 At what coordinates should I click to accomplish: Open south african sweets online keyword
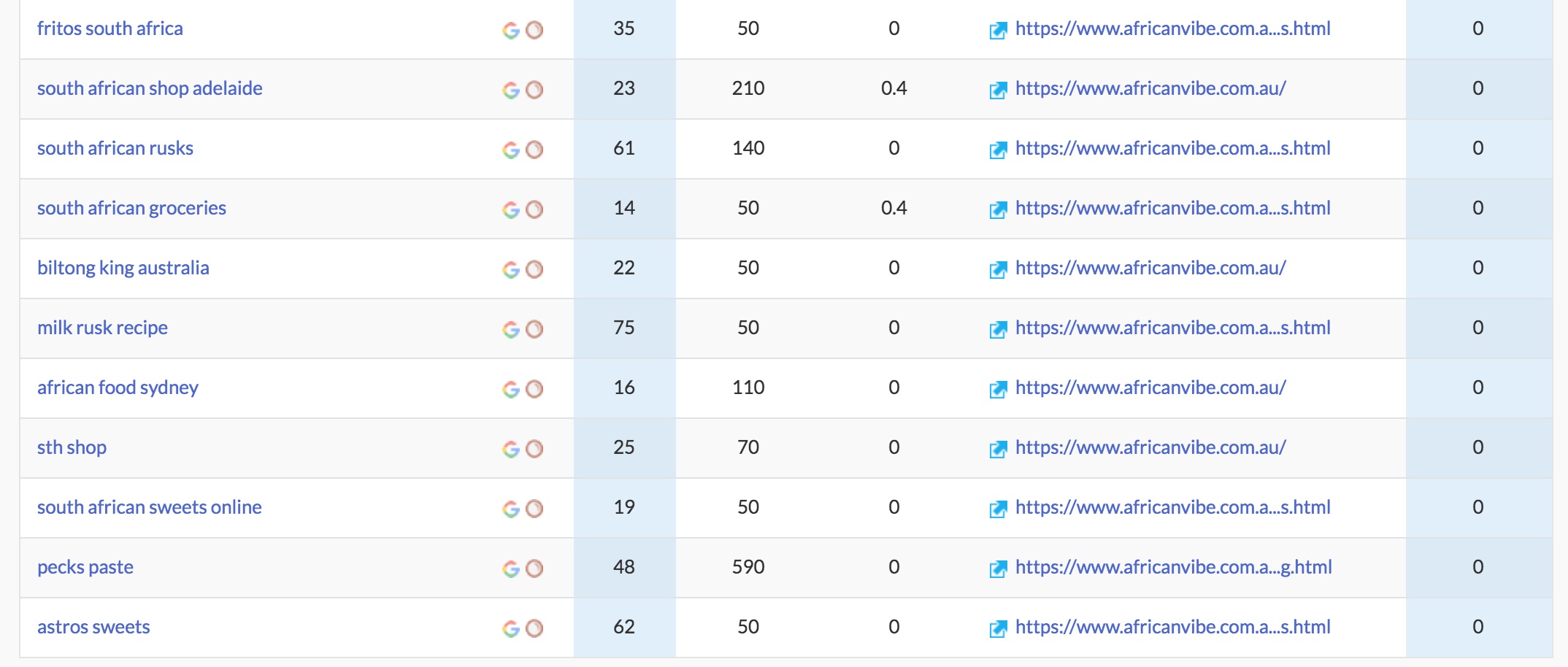(x=149, y=507)
